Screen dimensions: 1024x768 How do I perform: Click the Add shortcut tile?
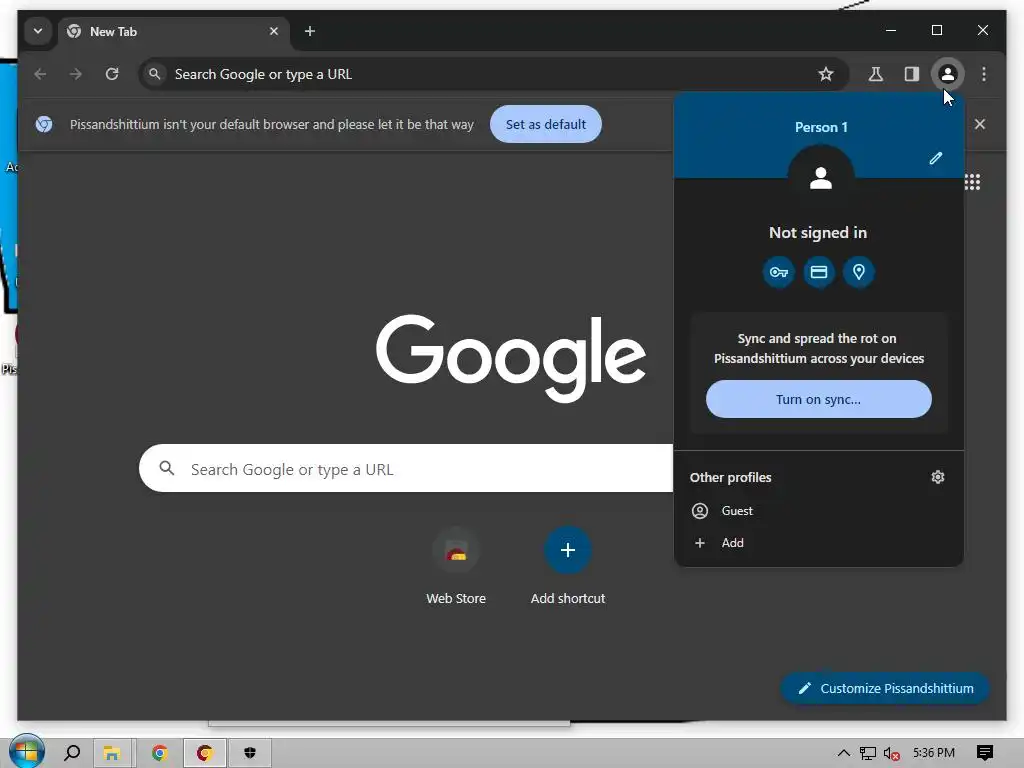click(568, 567)
